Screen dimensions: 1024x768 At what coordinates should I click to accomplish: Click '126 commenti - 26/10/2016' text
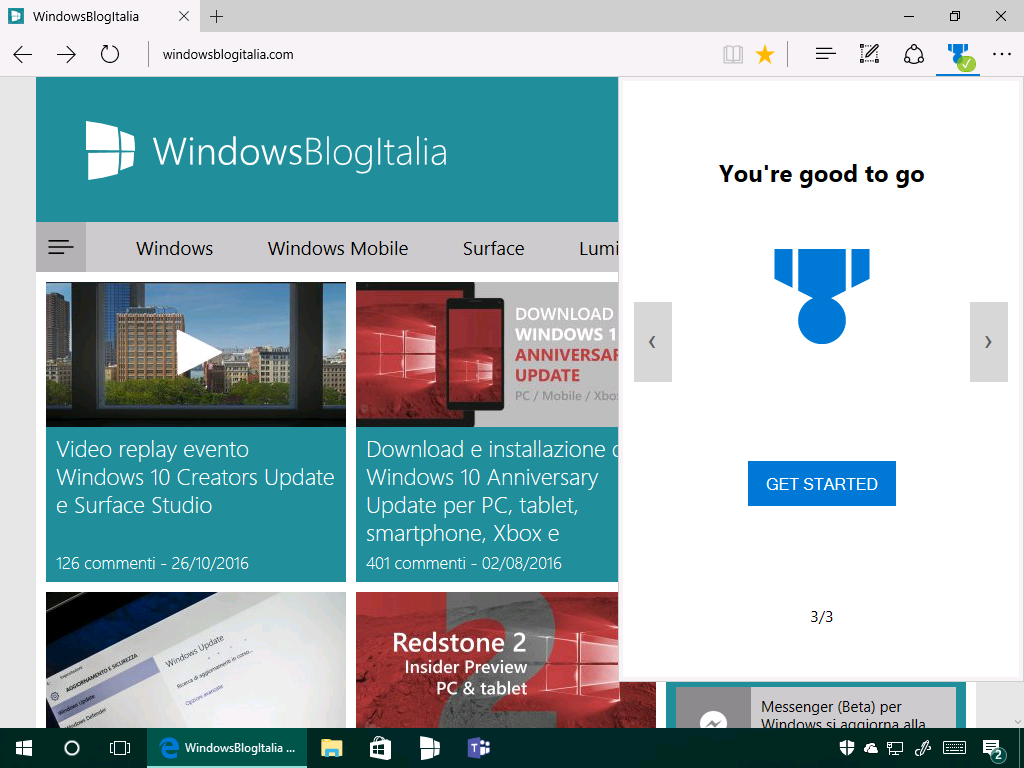(x=152, y=563)
